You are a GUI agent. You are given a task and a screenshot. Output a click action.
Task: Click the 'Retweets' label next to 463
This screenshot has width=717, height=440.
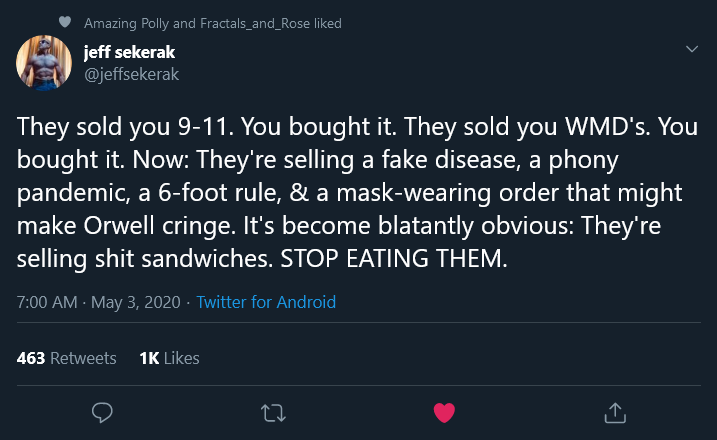(x=83, y=358)
